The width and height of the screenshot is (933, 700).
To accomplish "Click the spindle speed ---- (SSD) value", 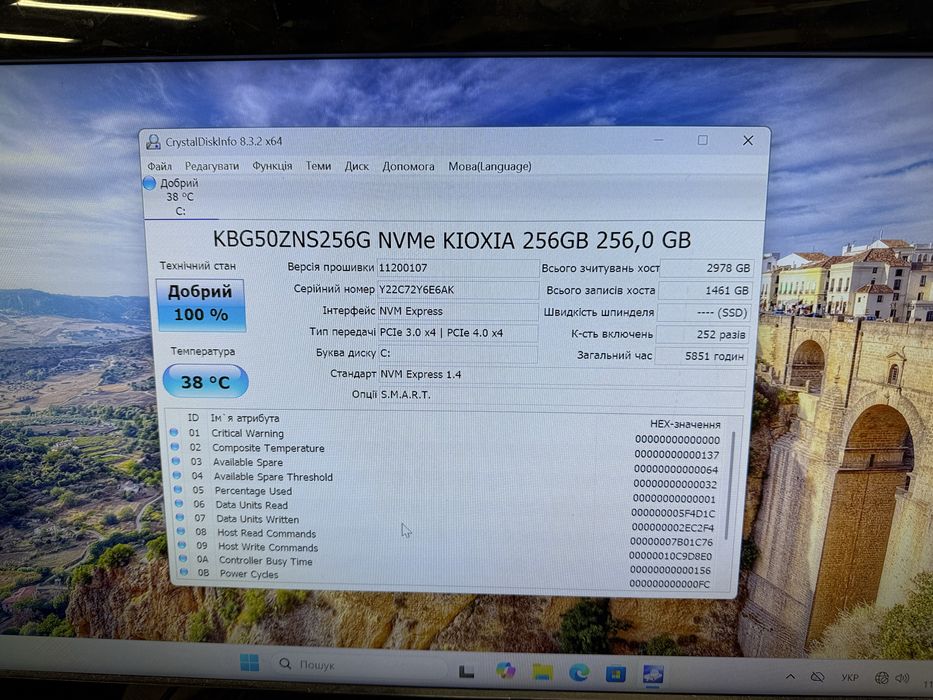I will click(x=704, y=312).
